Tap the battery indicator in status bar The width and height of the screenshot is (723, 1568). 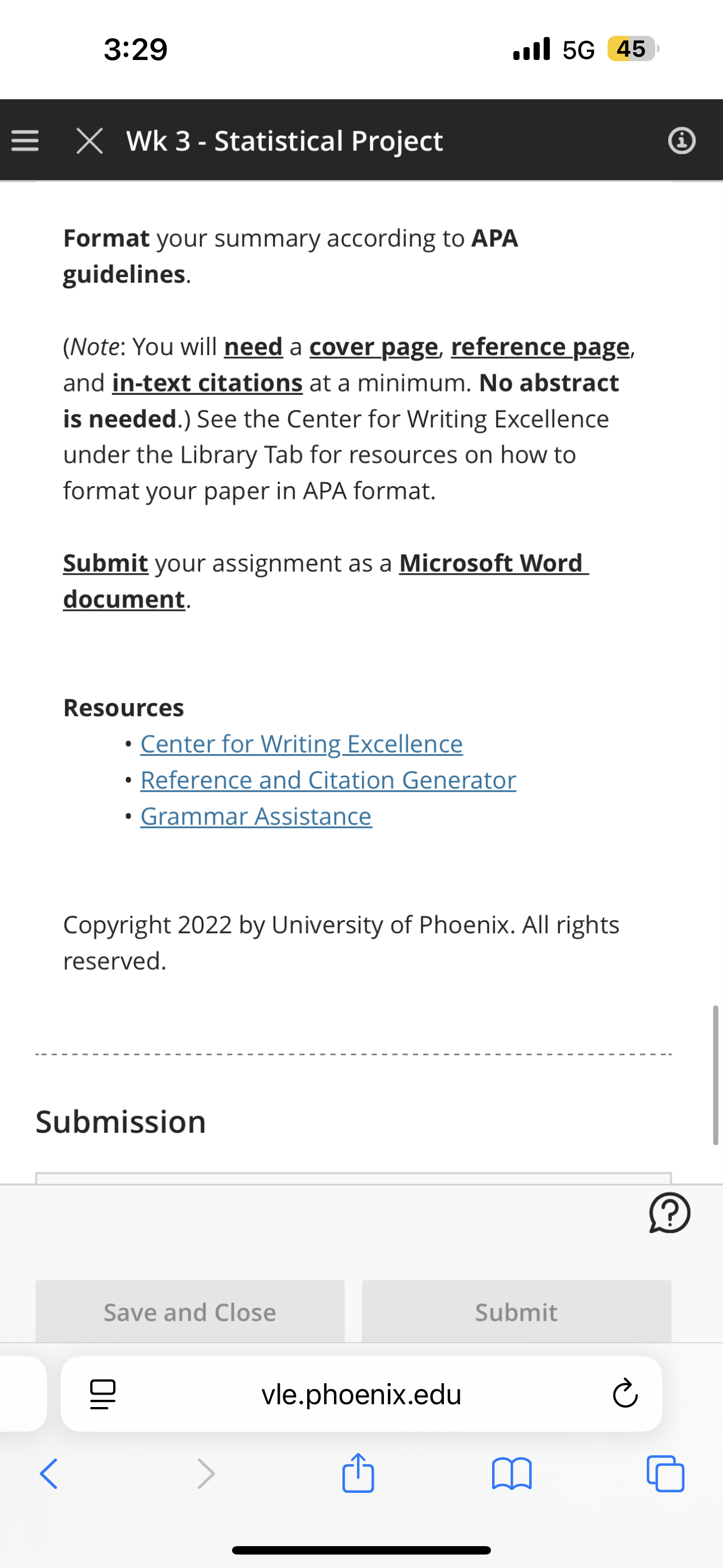point(633,49)
